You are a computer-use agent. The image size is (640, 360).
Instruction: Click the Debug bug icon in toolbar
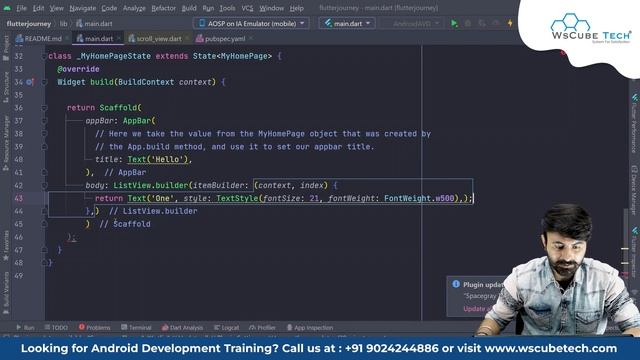(468, 24)
